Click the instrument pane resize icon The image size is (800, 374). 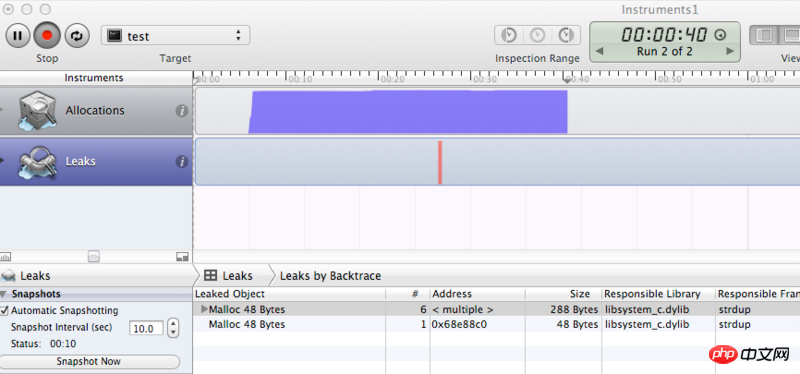182,257
